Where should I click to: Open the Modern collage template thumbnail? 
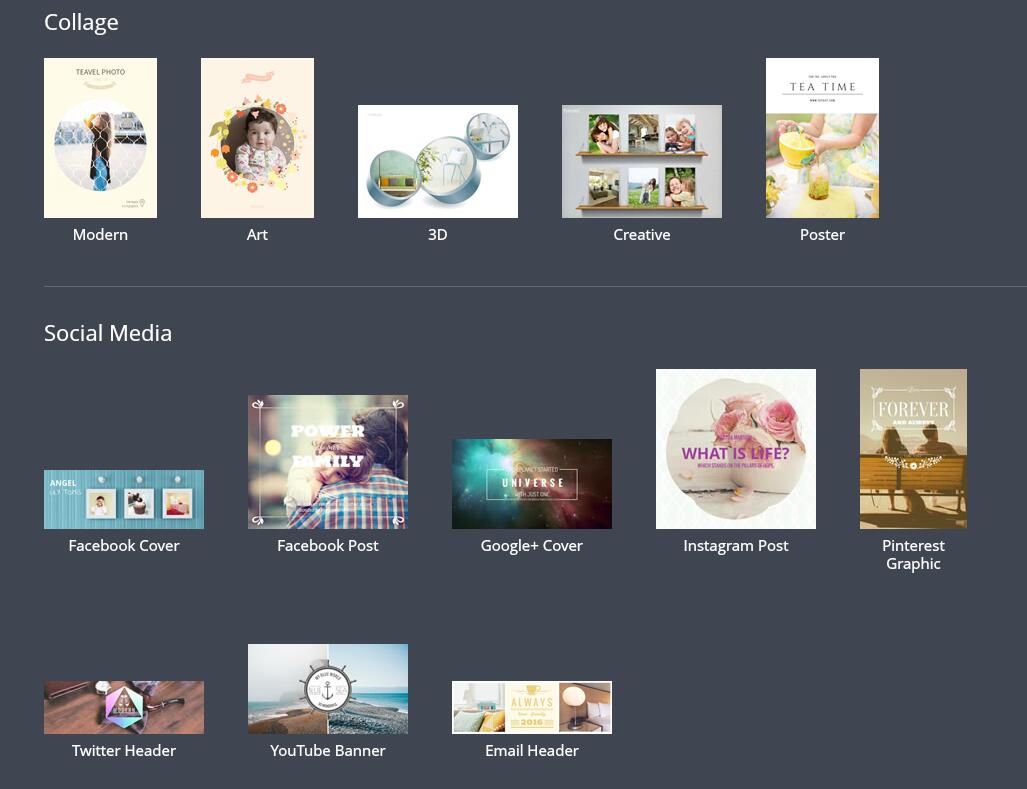(x=100, y=138)
